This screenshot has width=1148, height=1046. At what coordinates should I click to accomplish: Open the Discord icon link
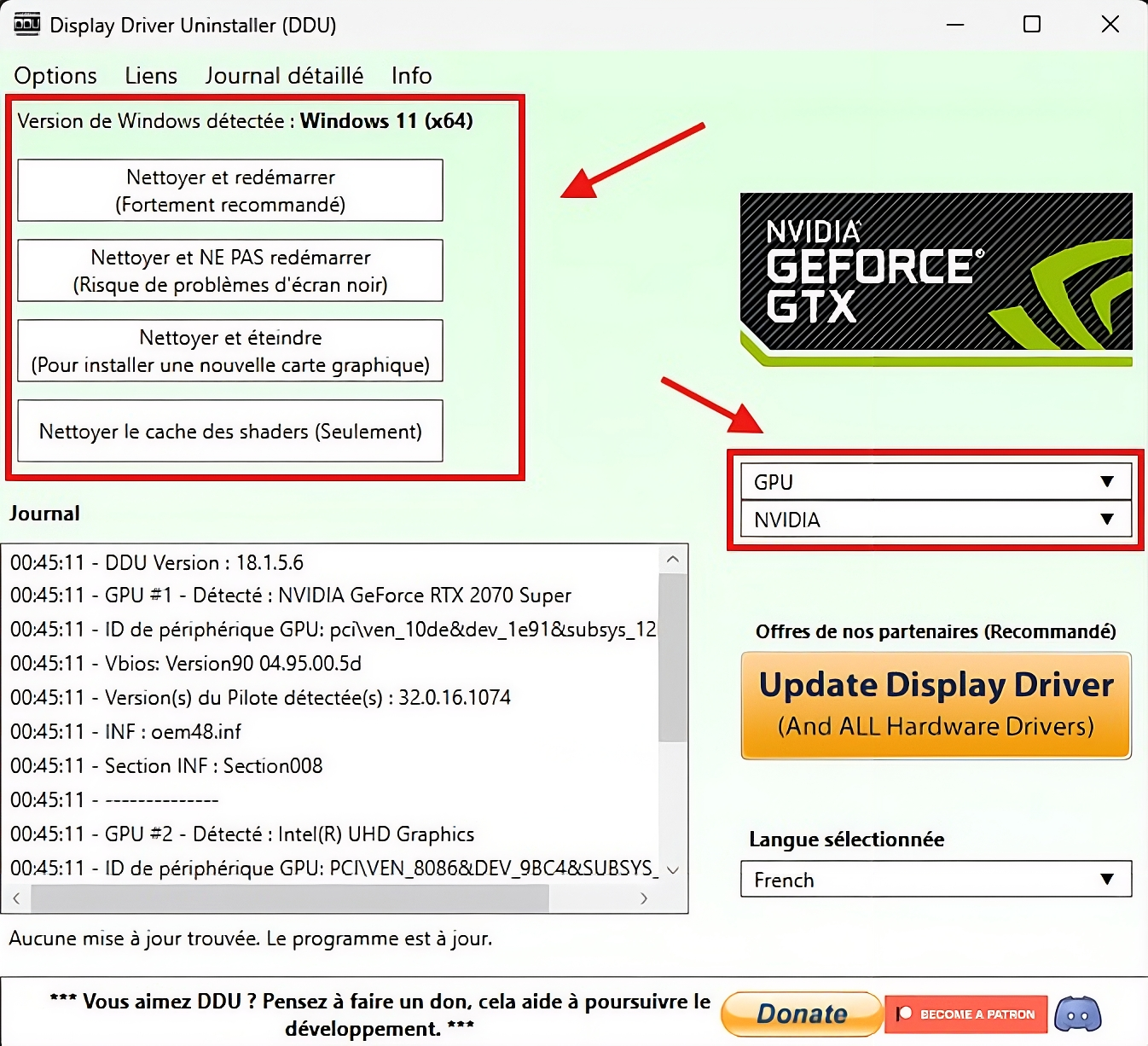1078,1014
